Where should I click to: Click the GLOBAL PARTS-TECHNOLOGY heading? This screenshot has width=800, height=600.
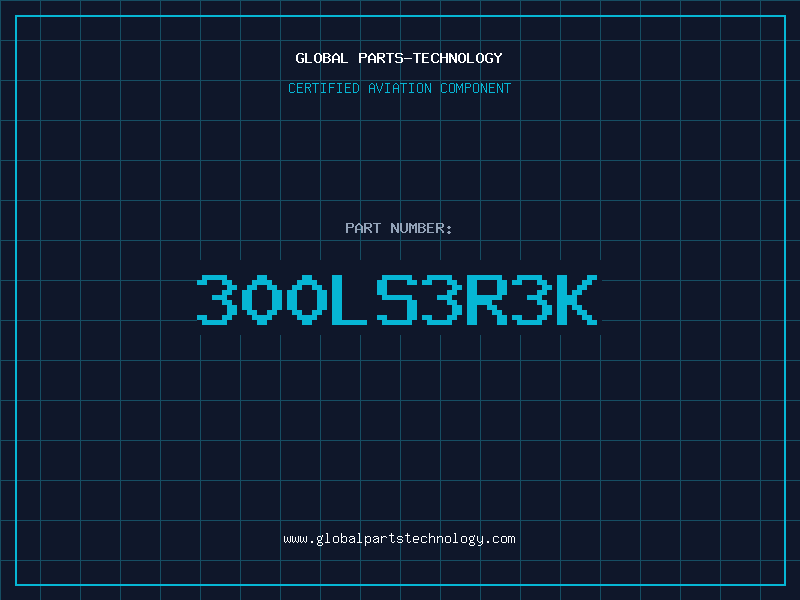click(399, 58)
